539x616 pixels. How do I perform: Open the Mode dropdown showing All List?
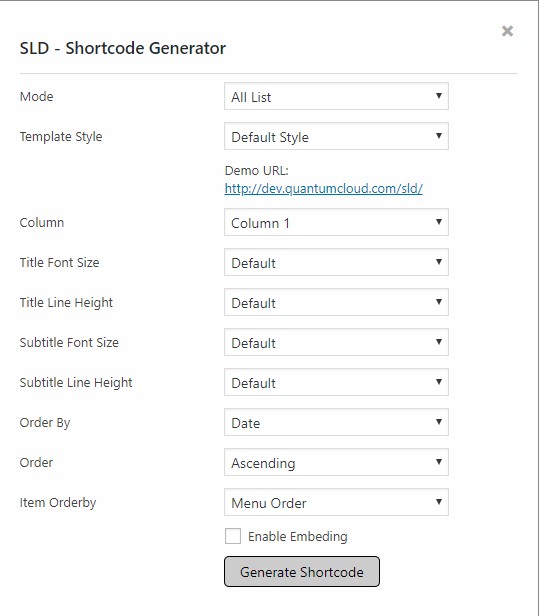pyautogui.click(x=336, y=96)
